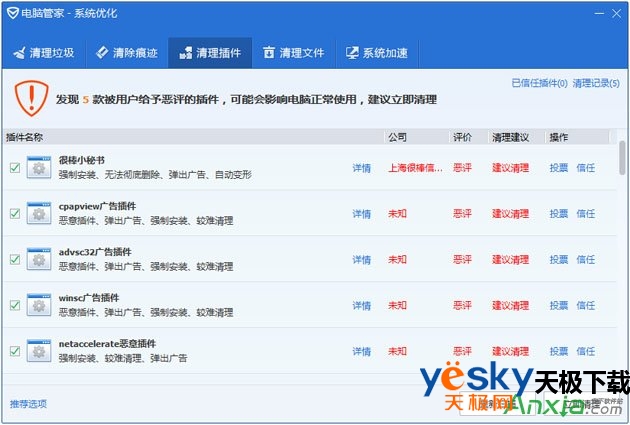Switch to the 清理垃圾 tab
The image size is (630, 425).
tap(44, 53)
